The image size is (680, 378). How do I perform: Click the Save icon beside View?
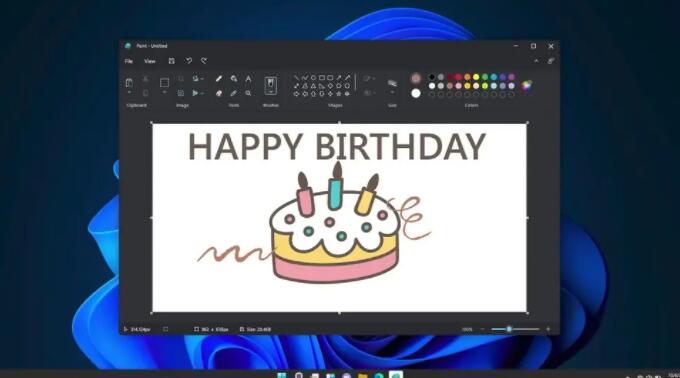[x=172, y=61]
